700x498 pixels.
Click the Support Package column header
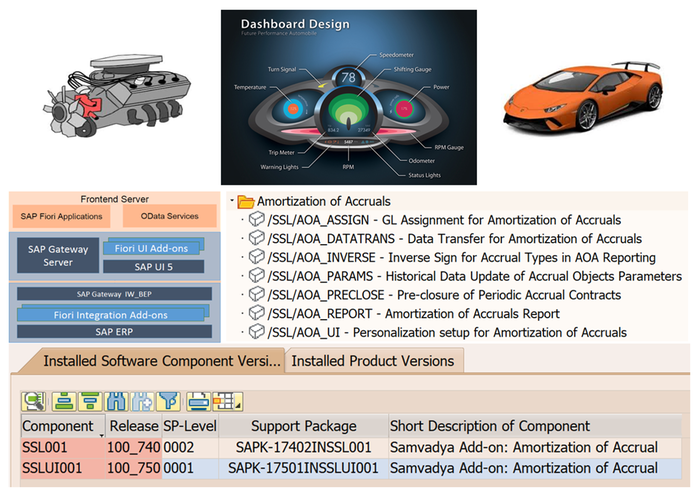coord(304,426)
